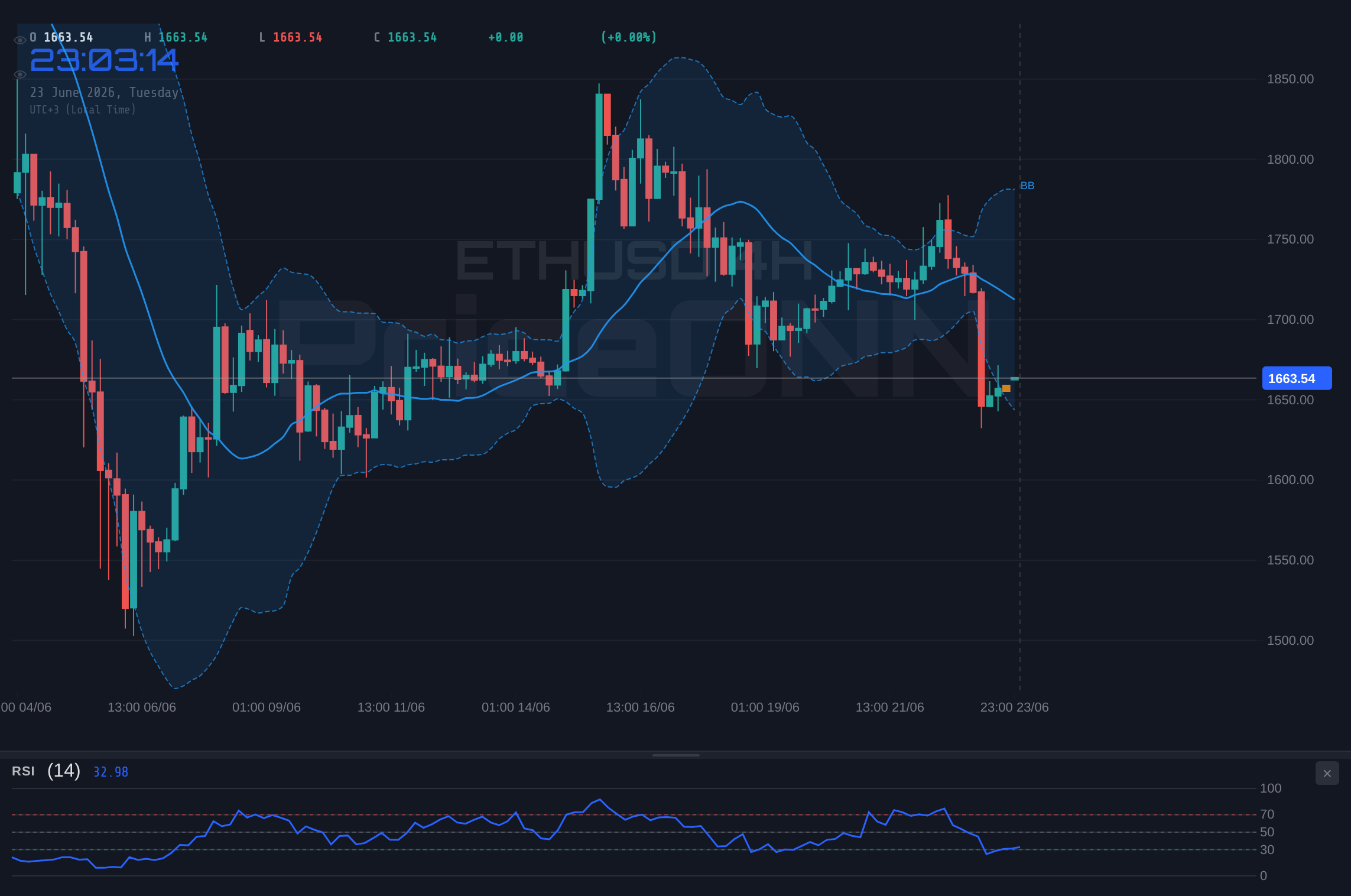Click the UTC+3 (Local Time) label

click(x=83, y=110)
